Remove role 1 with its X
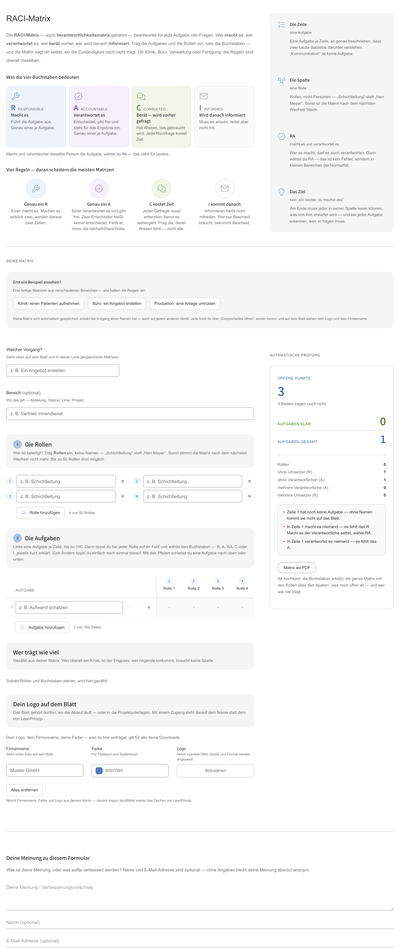Screen dimensions: 400x948 pos(123,481)
